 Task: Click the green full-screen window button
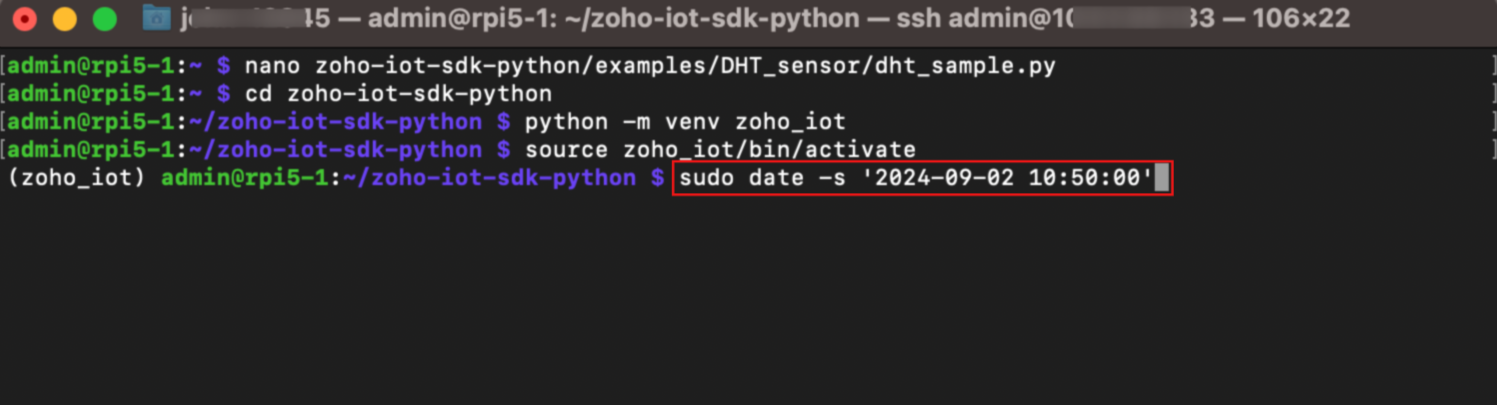click(104, 19)
